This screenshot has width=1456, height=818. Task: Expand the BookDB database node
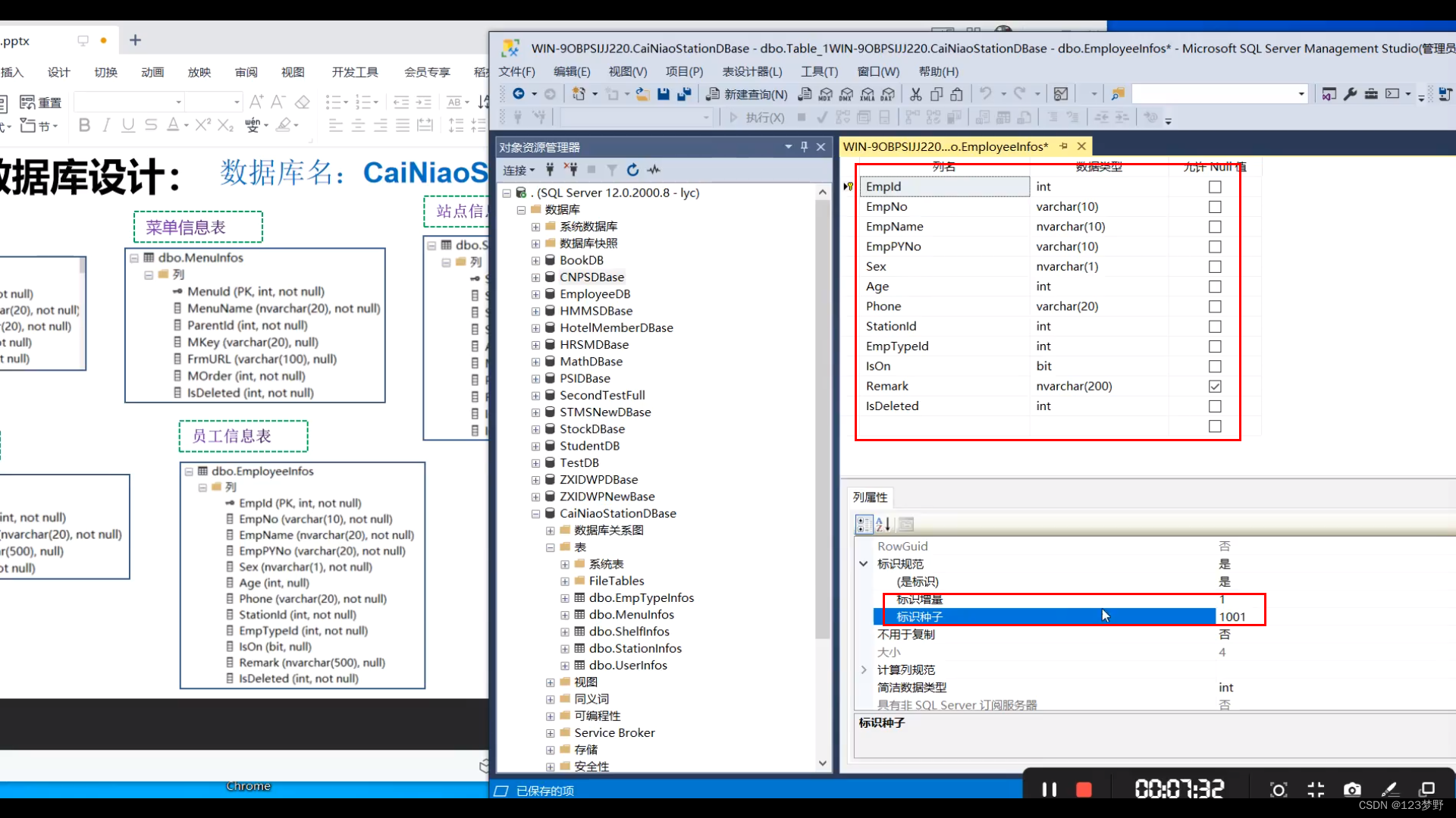pyautogui.click(x=535, y=261)
